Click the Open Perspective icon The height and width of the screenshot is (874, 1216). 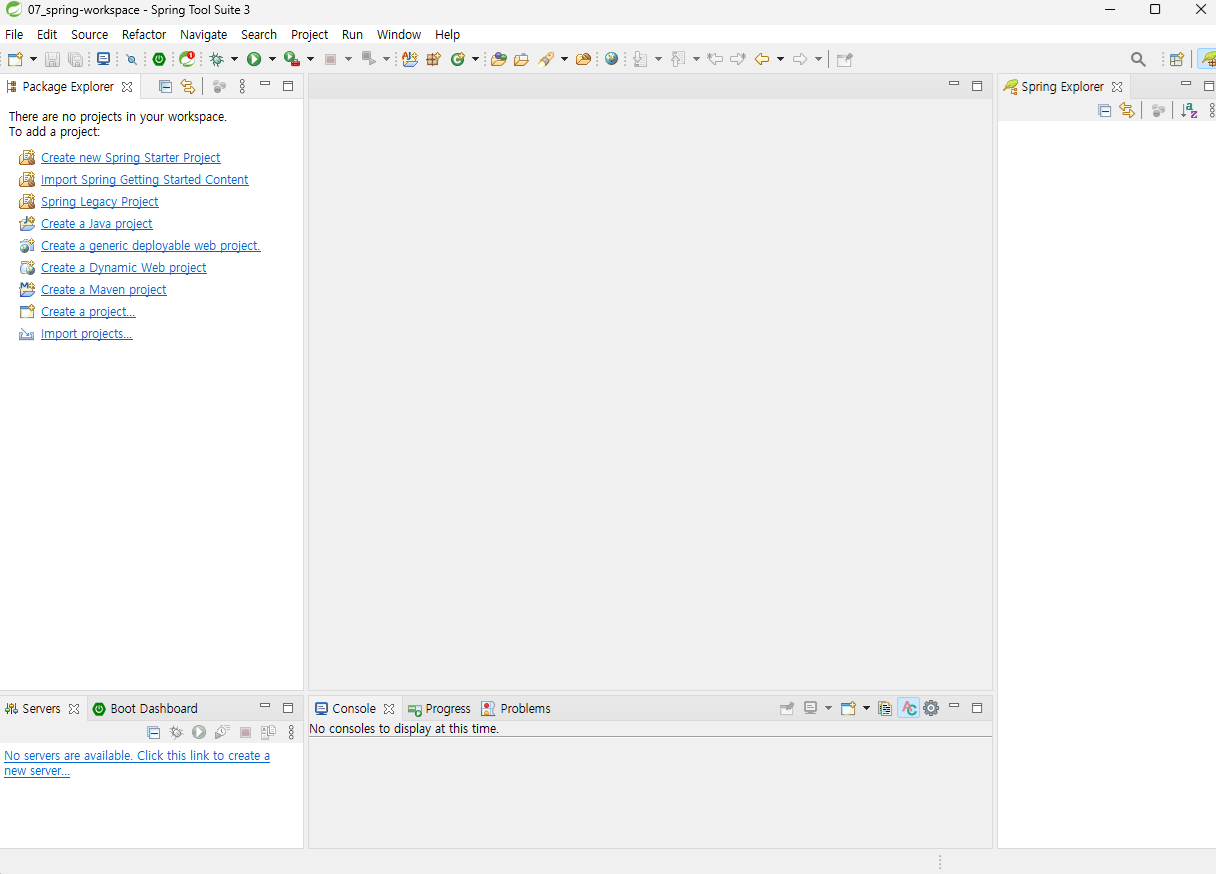coord(1177,59)
